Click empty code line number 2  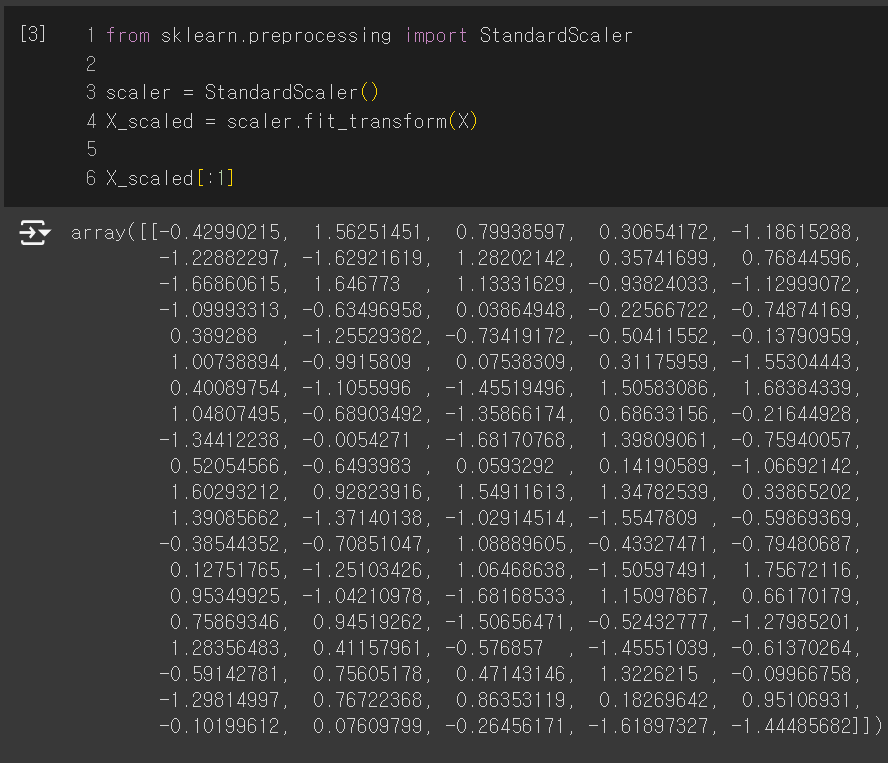click(x=91, y=64)
